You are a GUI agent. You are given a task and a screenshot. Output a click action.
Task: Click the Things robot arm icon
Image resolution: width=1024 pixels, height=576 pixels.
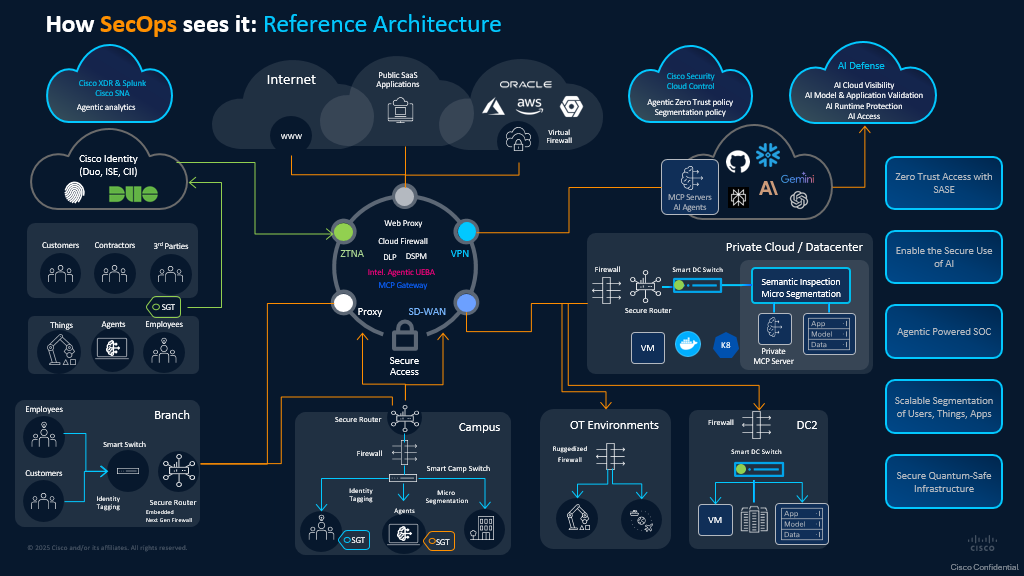click(60, 351)
